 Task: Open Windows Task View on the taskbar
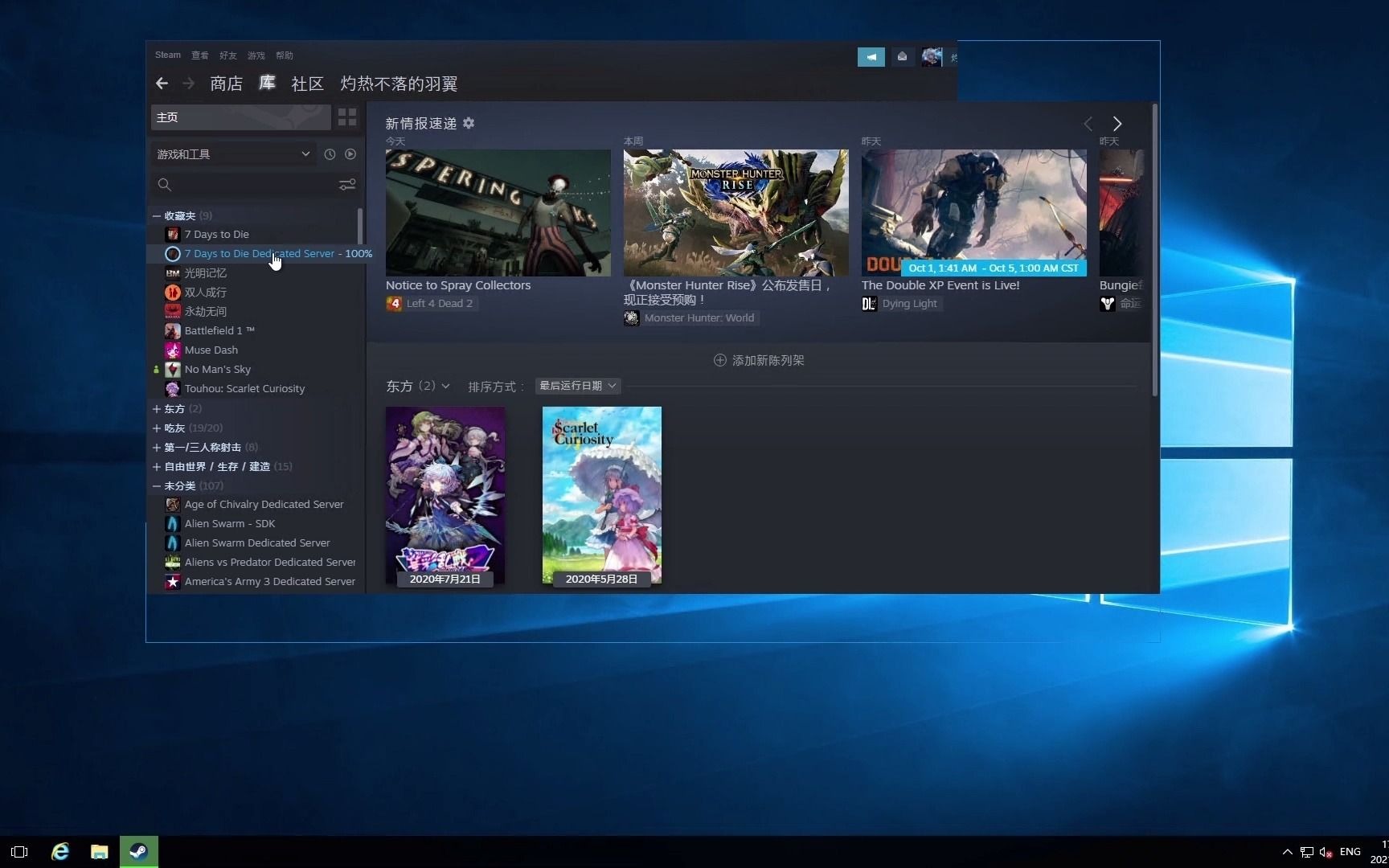pos(19,852)
